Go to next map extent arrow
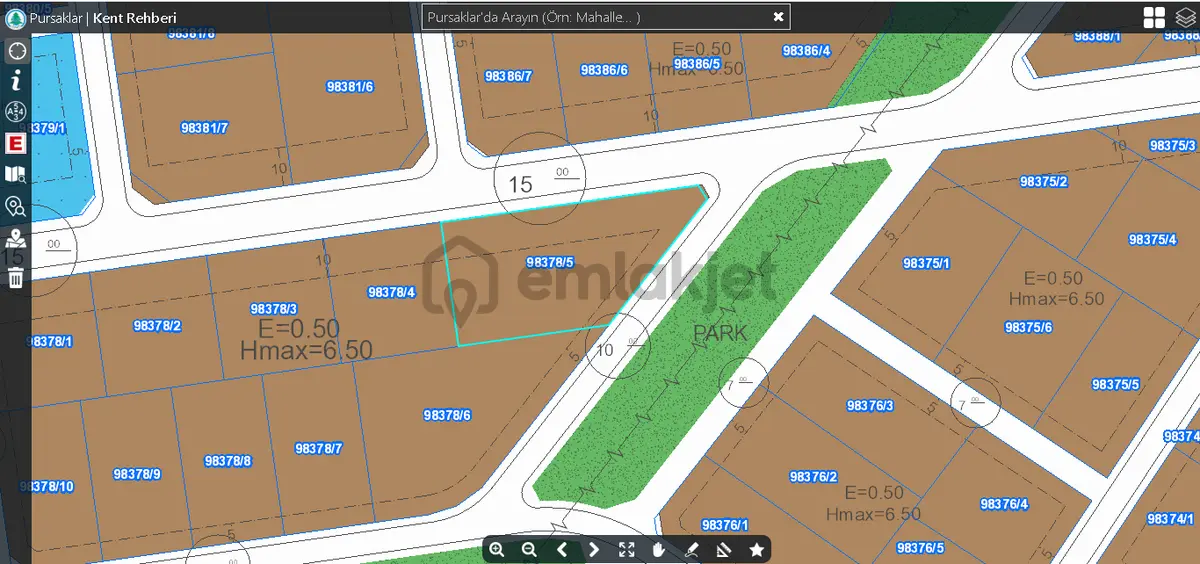 point(594,549)
